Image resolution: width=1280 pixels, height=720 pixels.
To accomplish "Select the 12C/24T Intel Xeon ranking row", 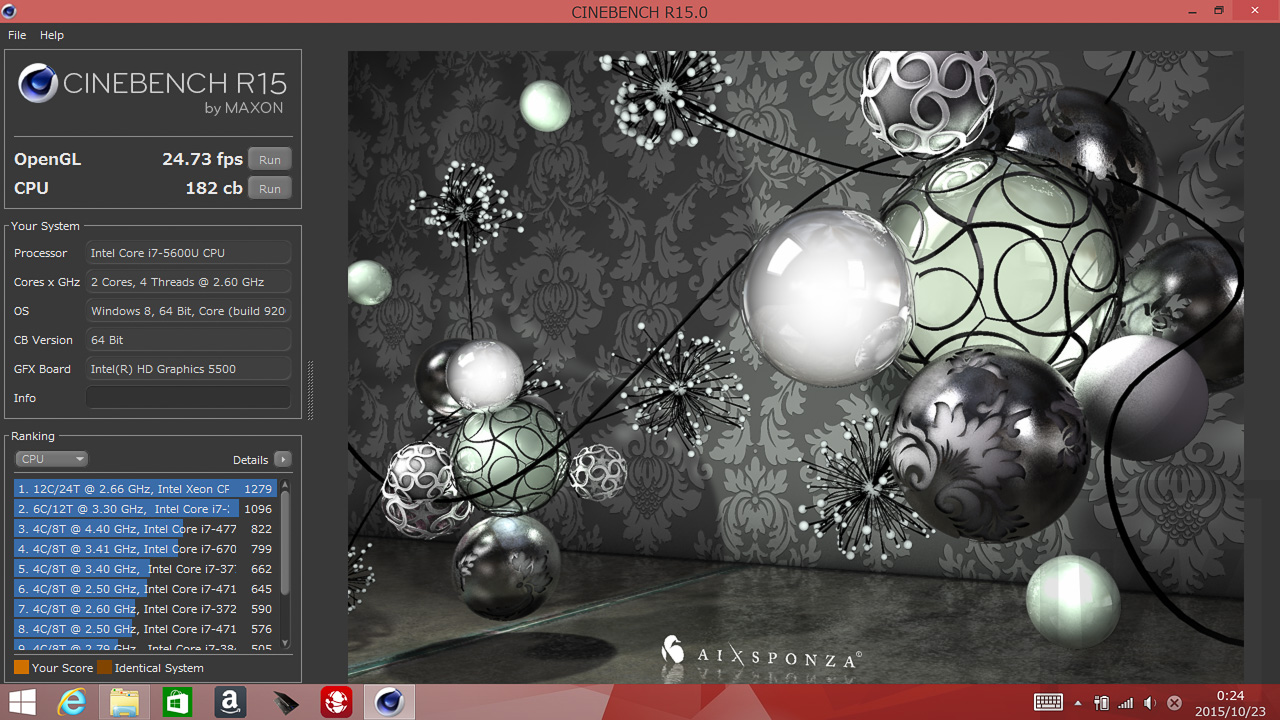I will [x=145, y=489].
